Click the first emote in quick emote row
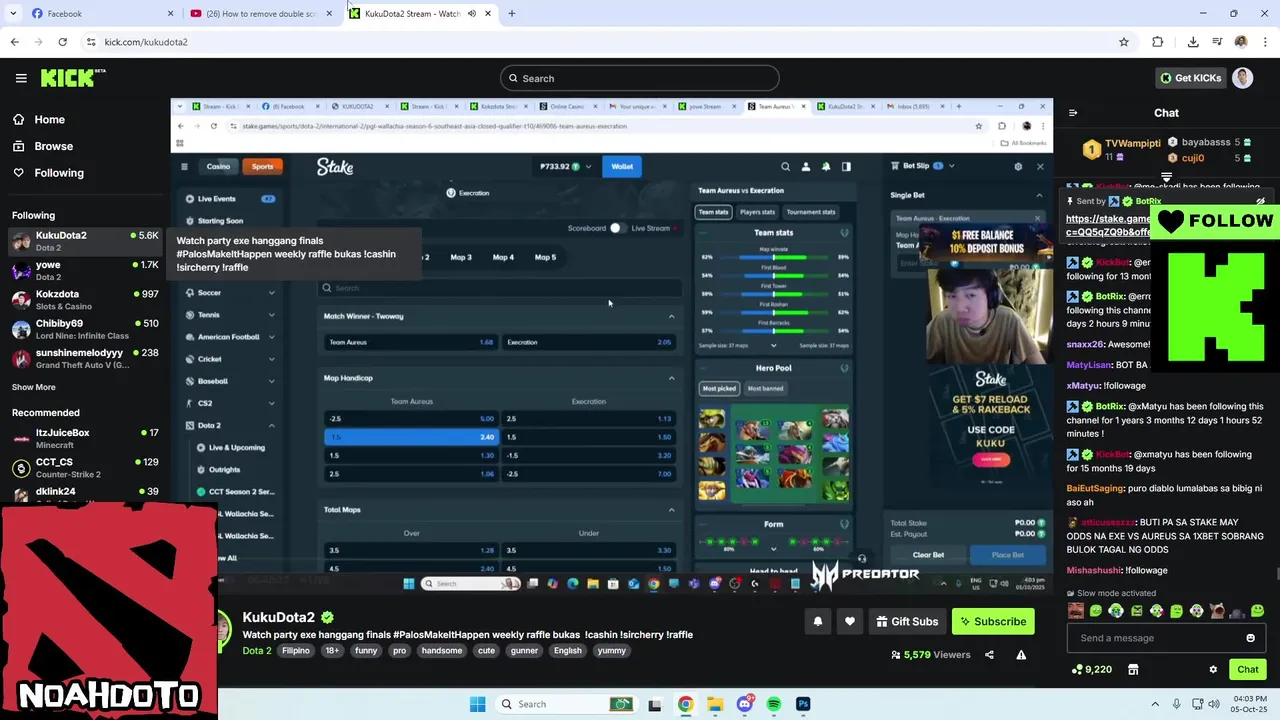1280x720 pixels. tap(1076, 611)
